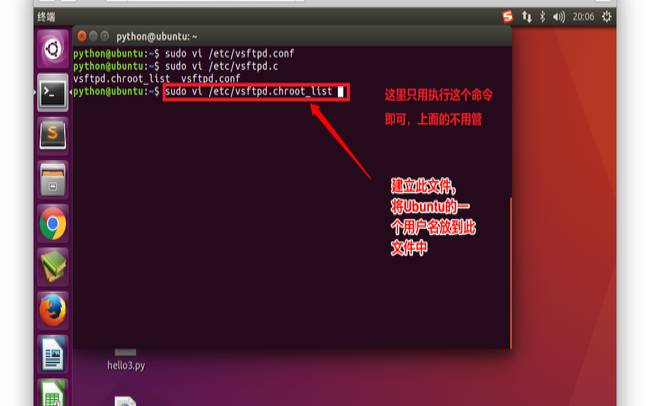Open the green books application icon
This screenshot has height=406, width=650.
53,267
